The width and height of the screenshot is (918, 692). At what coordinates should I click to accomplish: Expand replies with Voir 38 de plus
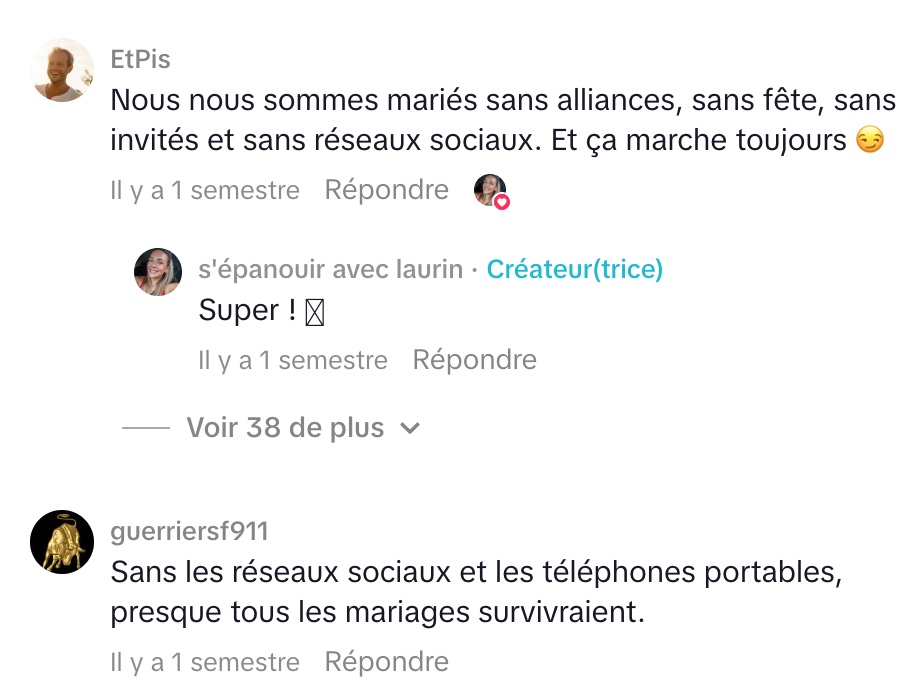coord(285,428)
